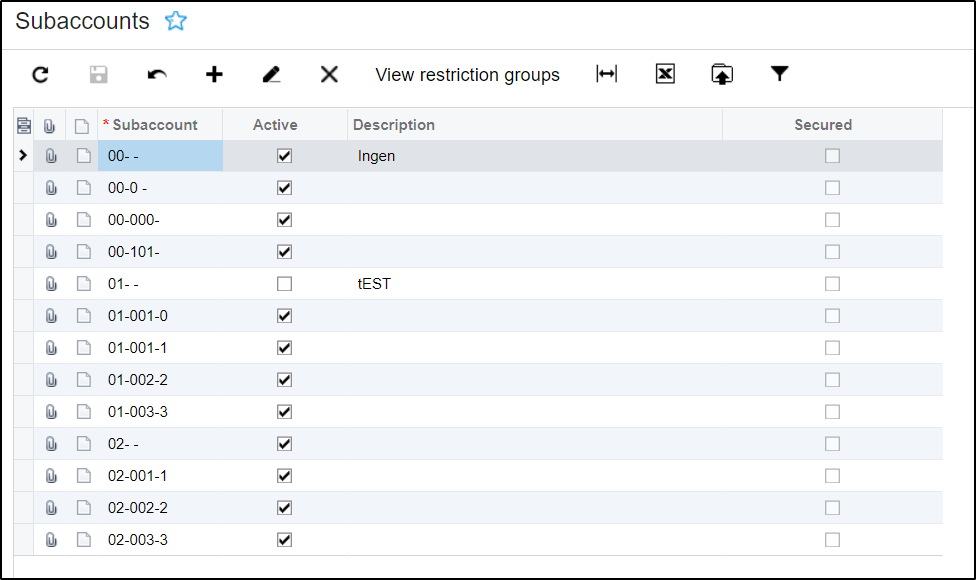The height and width of the screenshot is (580, 976).
Task: Add a new row with plus icon
Action: tap(214, 75)
